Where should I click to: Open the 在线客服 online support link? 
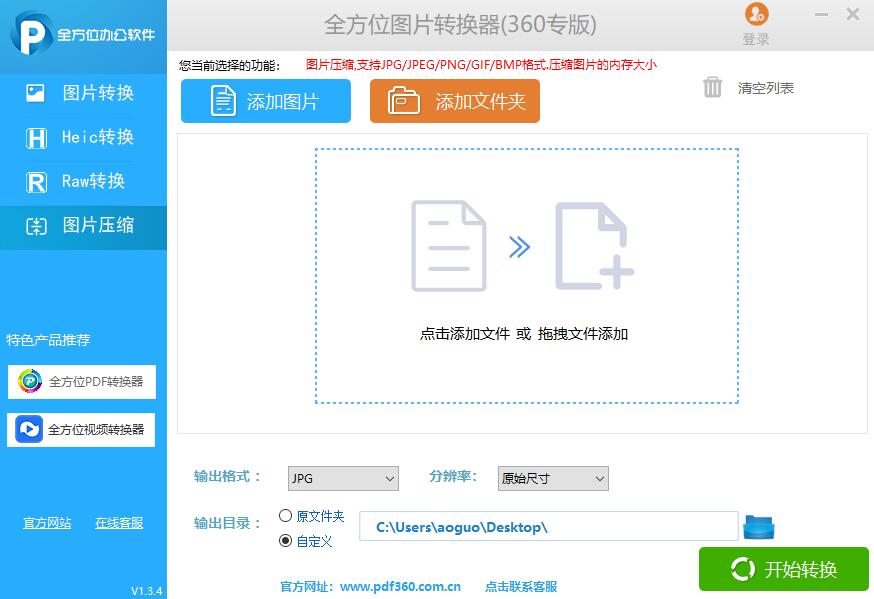pyautogui.click(x=119, y=523)
